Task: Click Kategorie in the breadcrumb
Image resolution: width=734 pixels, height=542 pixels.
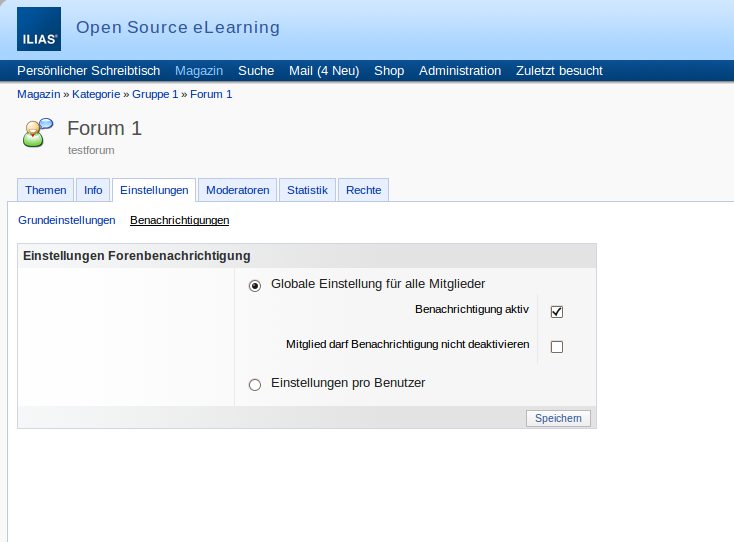Action: point(96,94)
